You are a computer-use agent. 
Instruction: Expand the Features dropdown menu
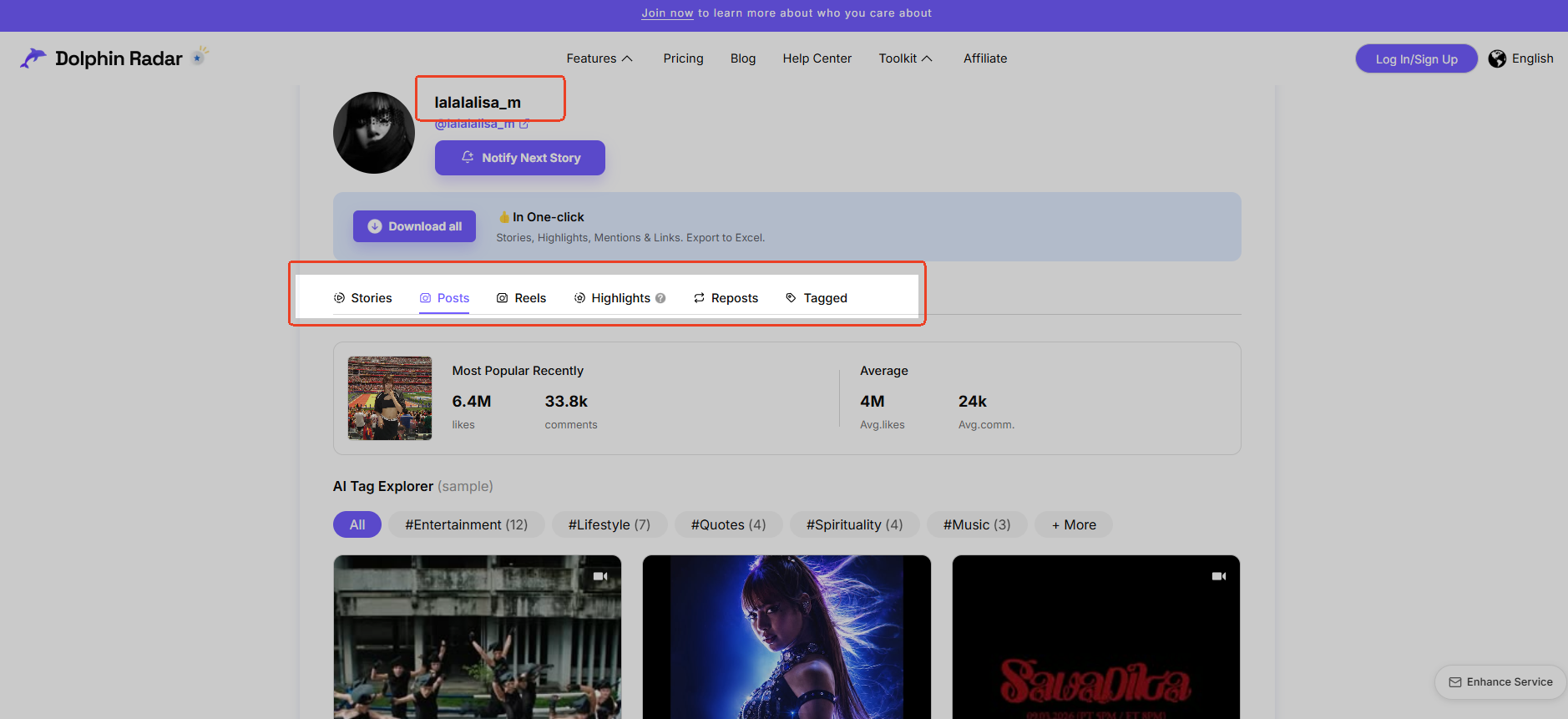[x=599, y=58]
